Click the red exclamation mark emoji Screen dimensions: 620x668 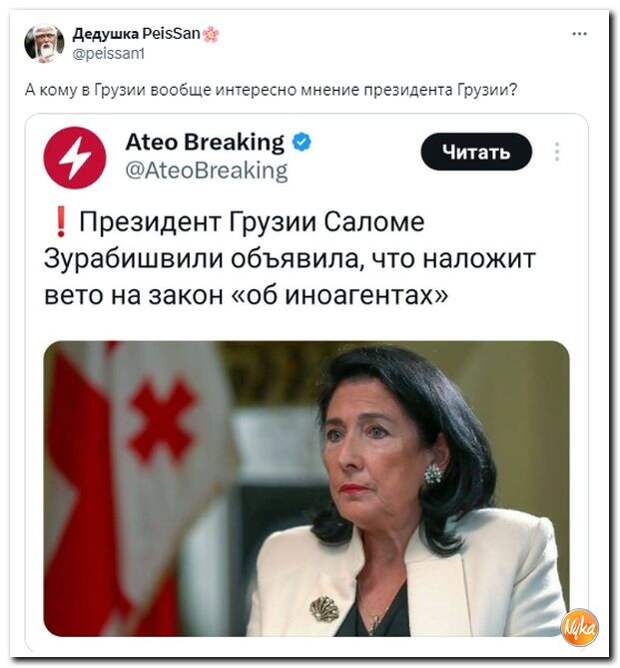(x=61, y=222)
